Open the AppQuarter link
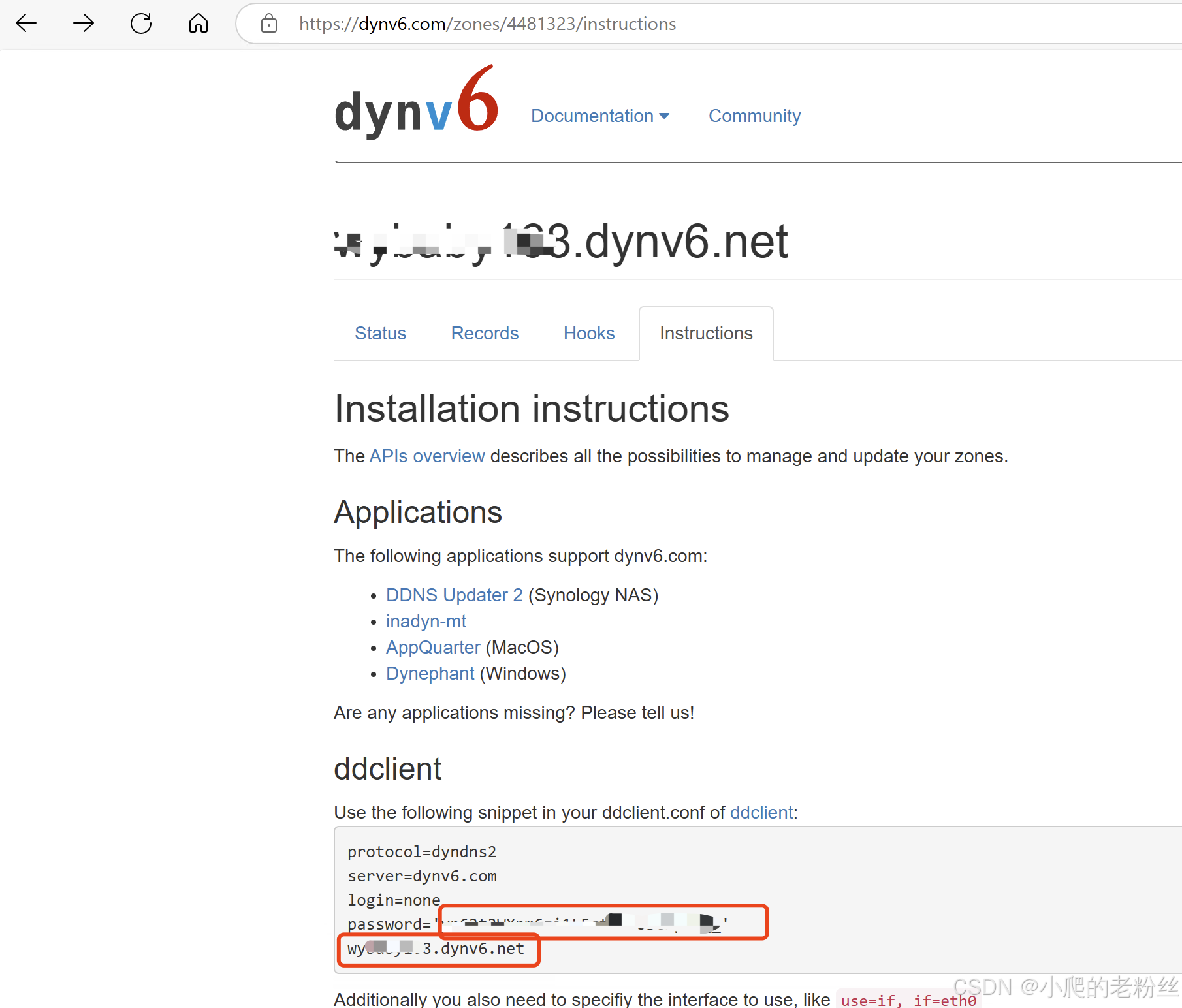 click(x=433, y=647)
